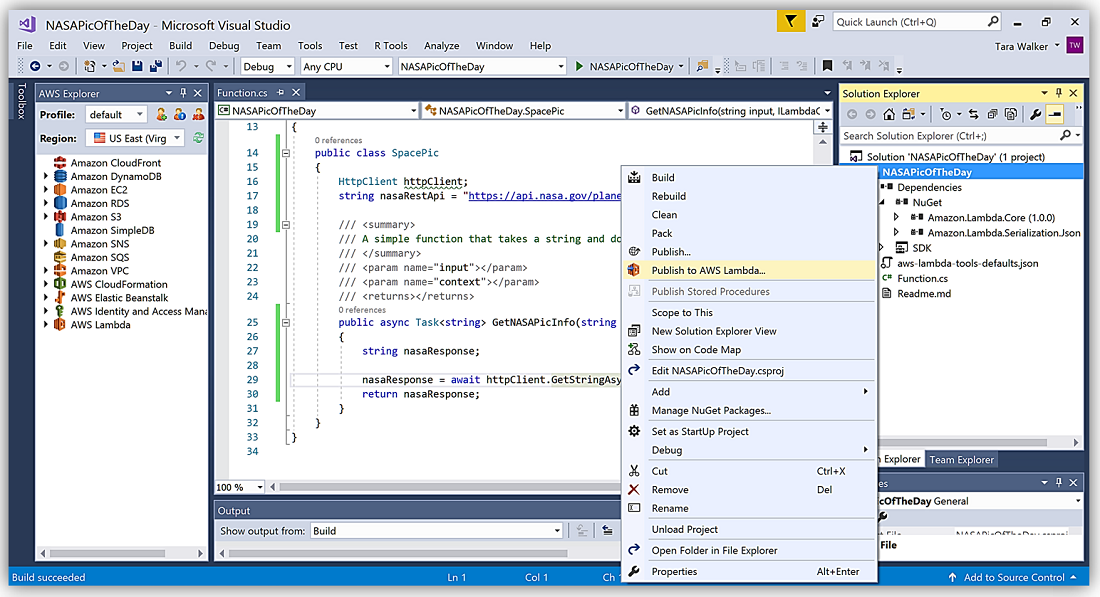Switch to the Team Explorer tab
The image size is (1100, 597).
point(961,460)
